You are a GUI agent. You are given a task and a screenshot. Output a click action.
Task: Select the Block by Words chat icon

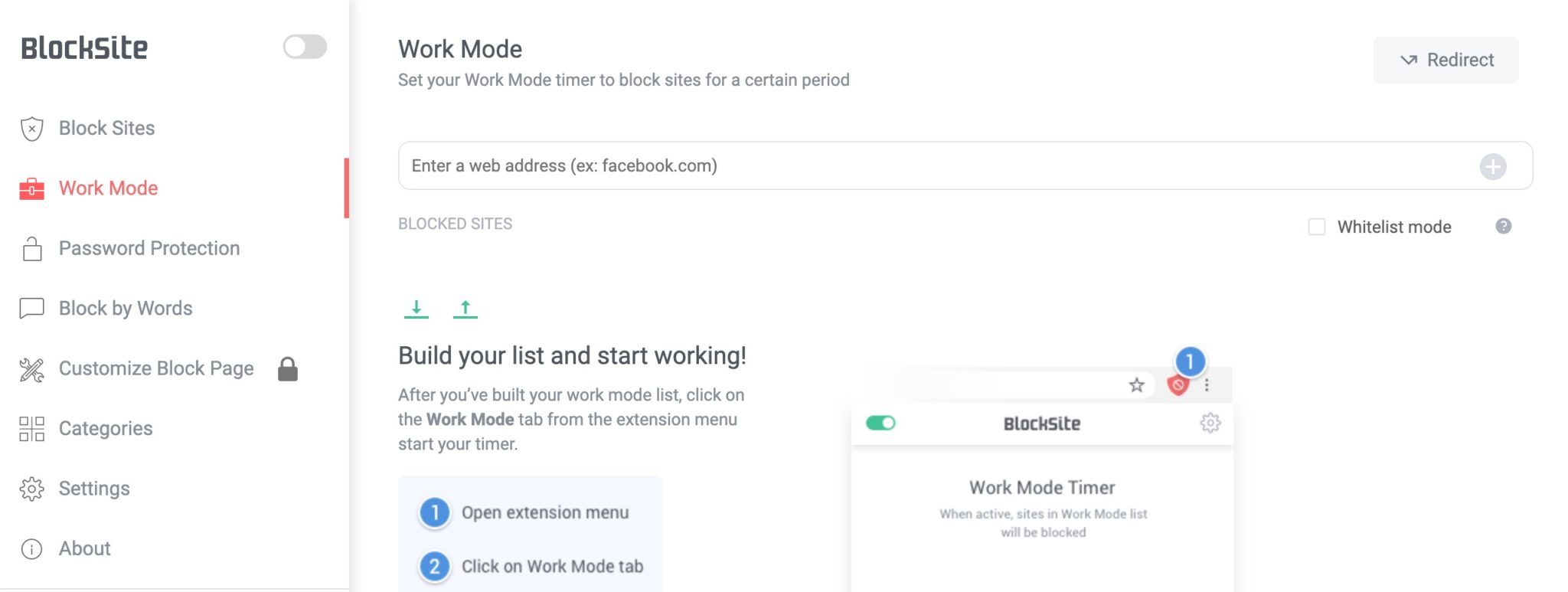tap(31, 308)
